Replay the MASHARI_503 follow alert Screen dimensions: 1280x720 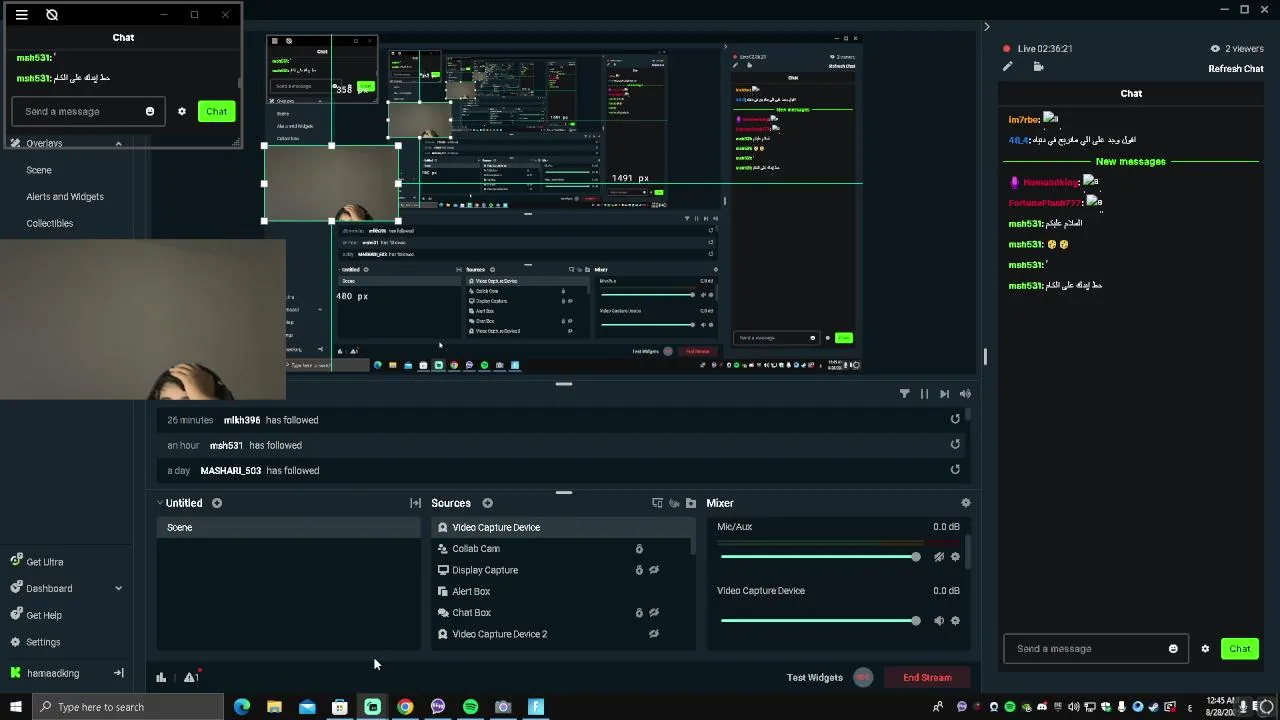click(x=955, y=469)
